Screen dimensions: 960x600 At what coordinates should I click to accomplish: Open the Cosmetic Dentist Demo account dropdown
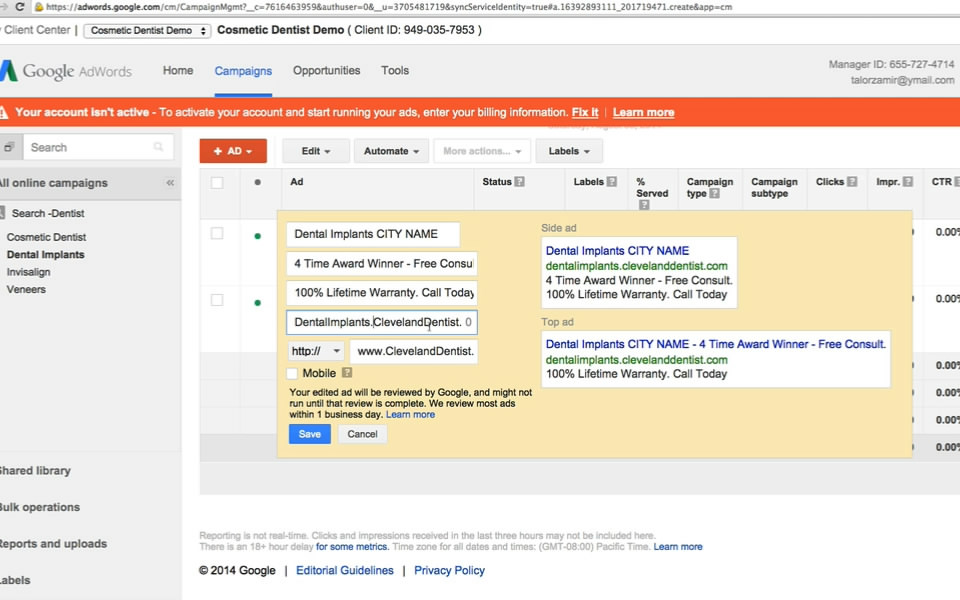coord(147,31)
